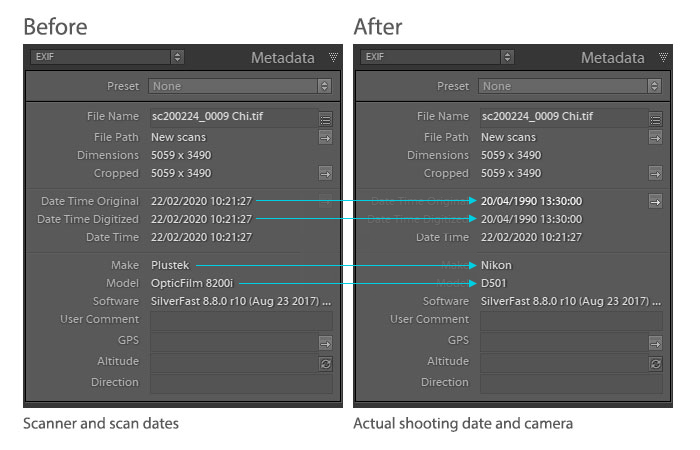Image resolution: width=700 pixels, height=450 pixels.
Task: Collapse the After Metadata panel using its triangle
Action: click(663, 58)
